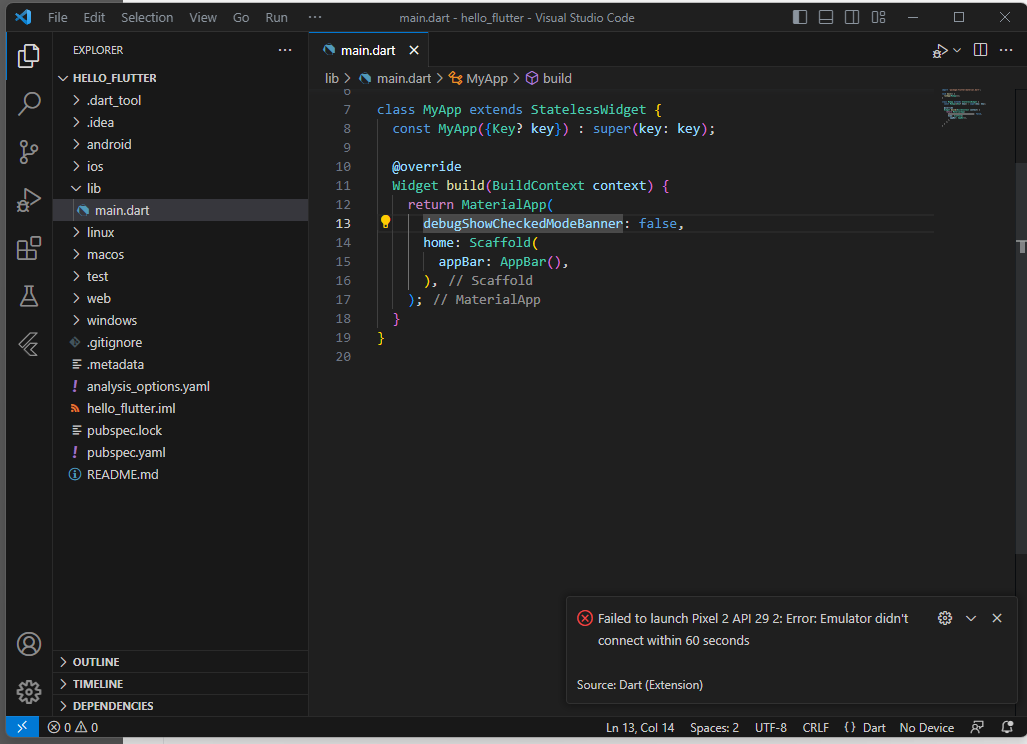Open the Go menu

[241, 17]
